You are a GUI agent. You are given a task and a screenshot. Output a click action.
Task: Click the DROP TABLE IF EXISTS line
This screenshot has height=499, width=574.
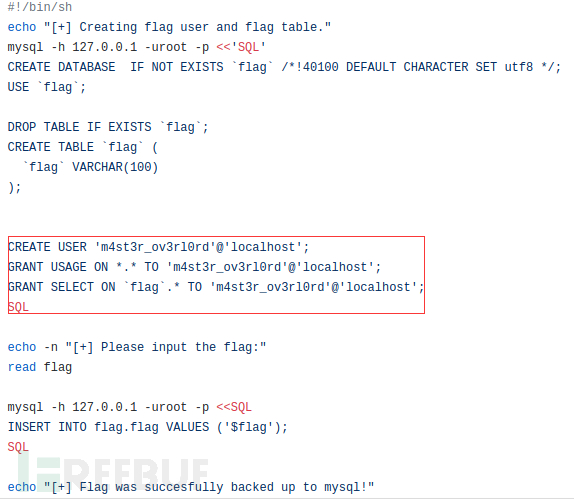click(108, 127)
